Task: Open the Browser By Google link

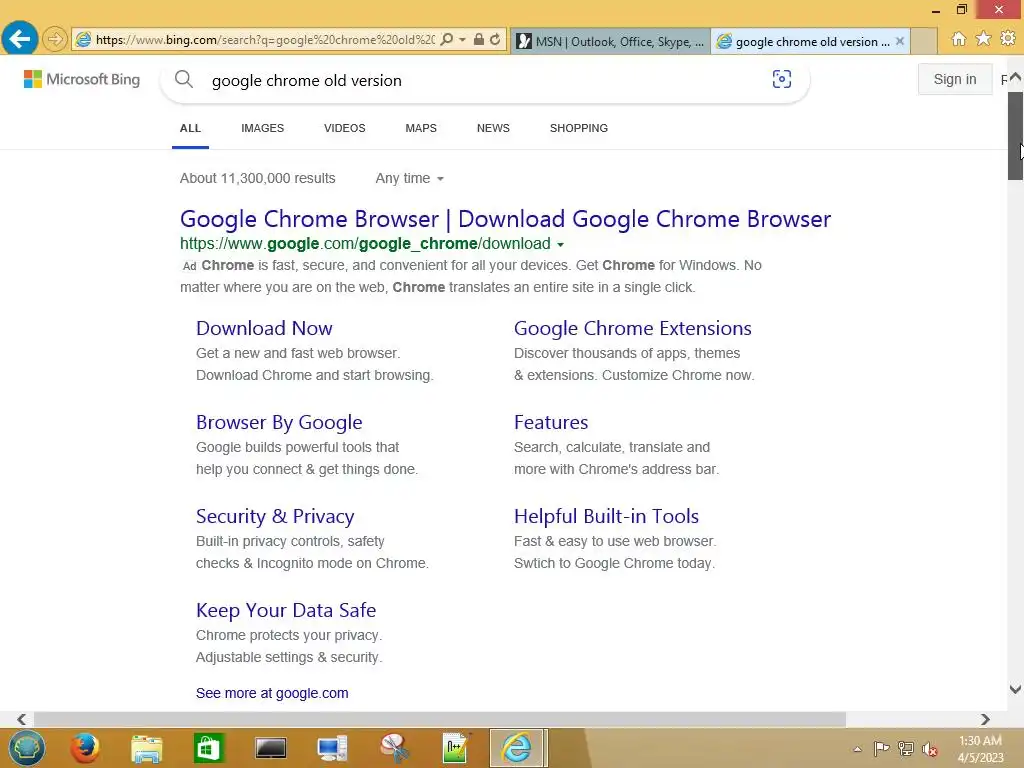Action: tap(279, 423)
